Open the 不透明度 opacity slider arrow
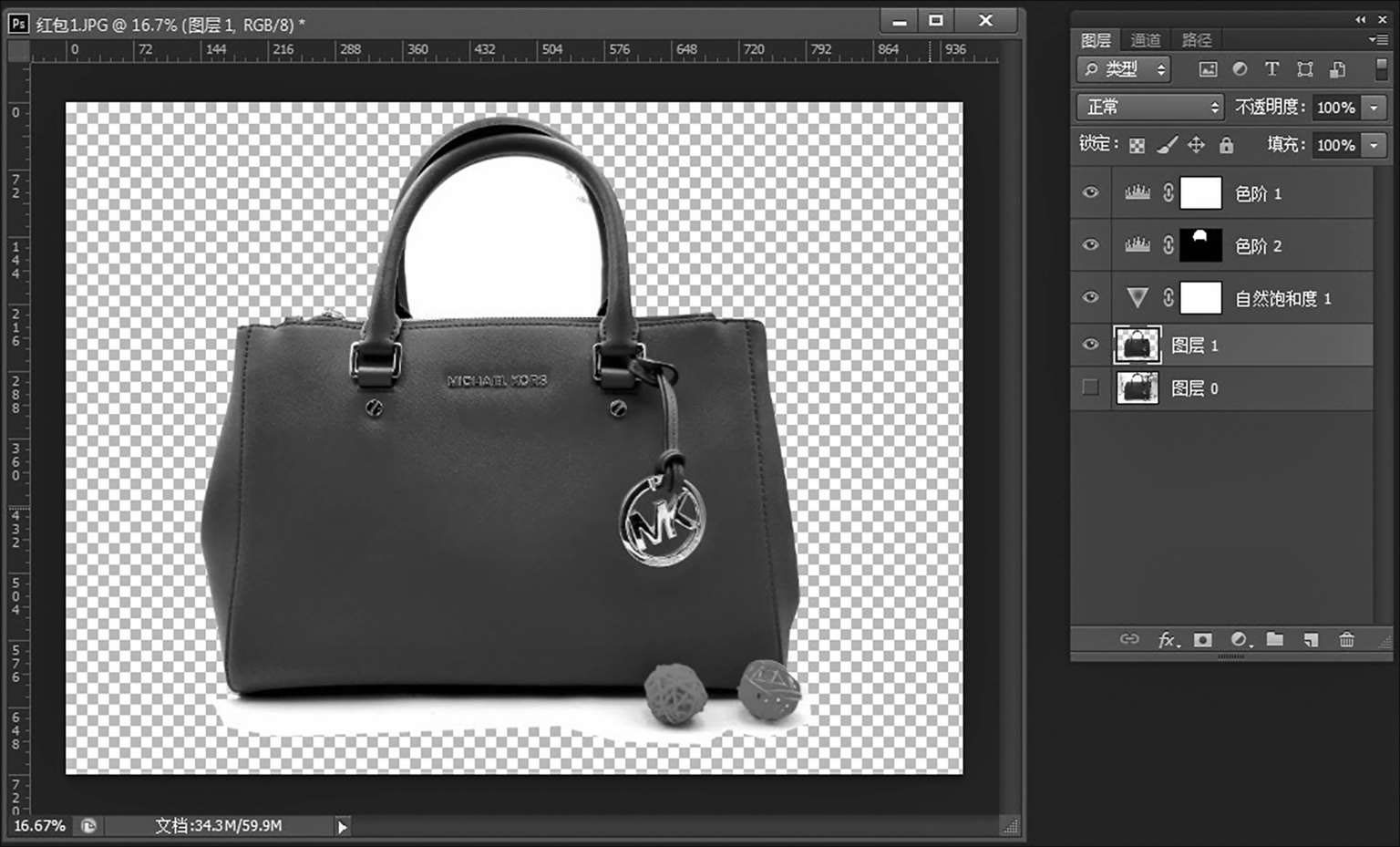Image resolution: width=1400 pixels, height=847 pixels. pos(1374,108)
